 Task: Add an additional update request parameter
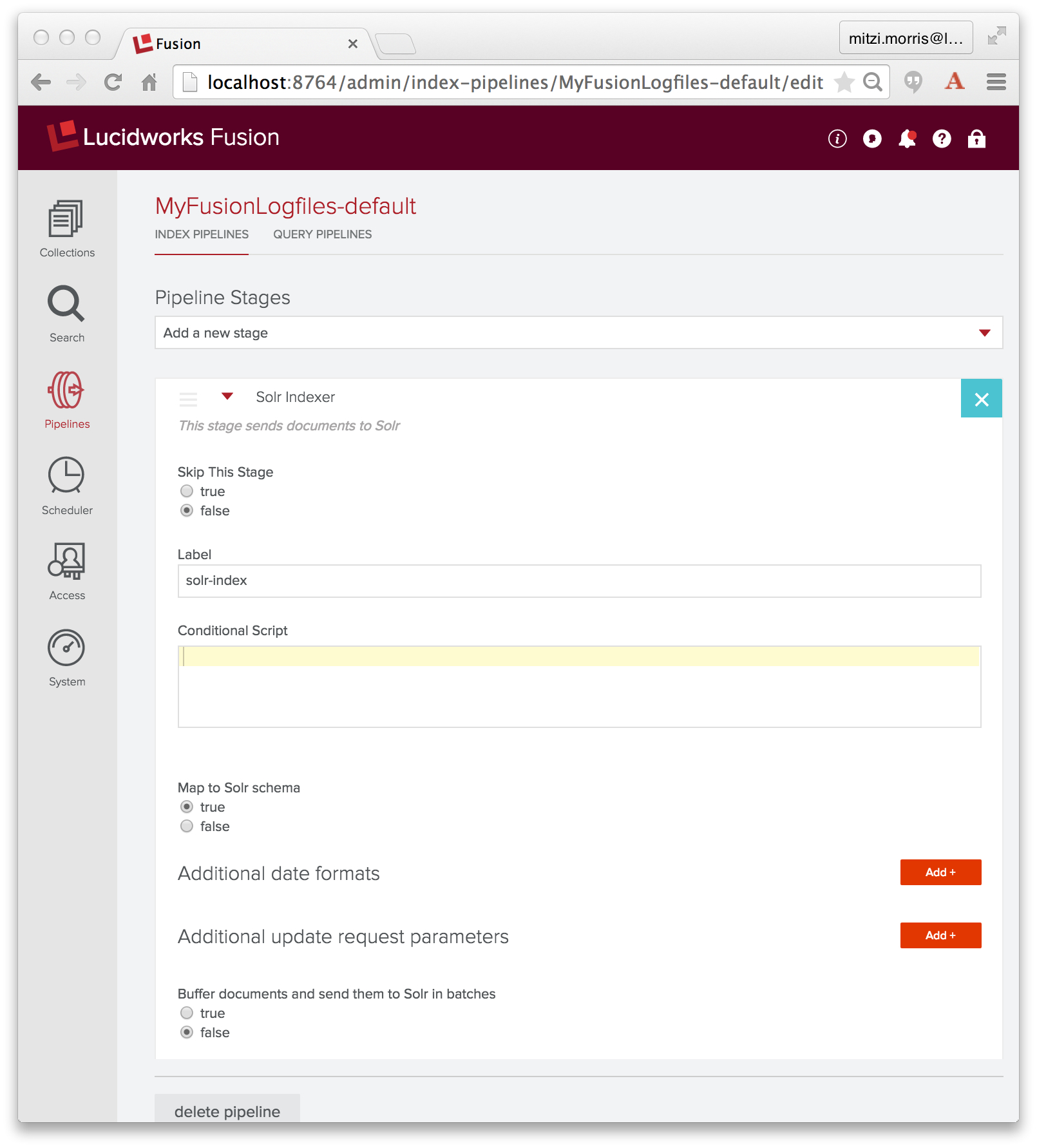click(x=940, y=935)
